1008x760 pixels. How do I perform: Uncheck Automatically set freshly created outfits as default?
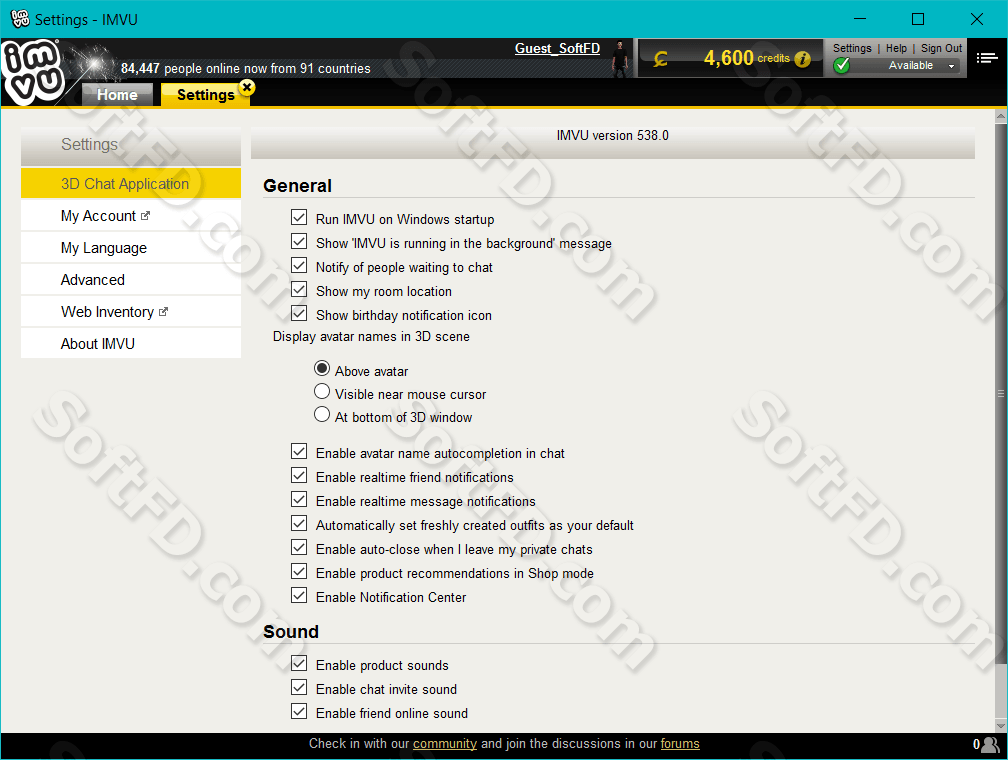tap(299, 523)
